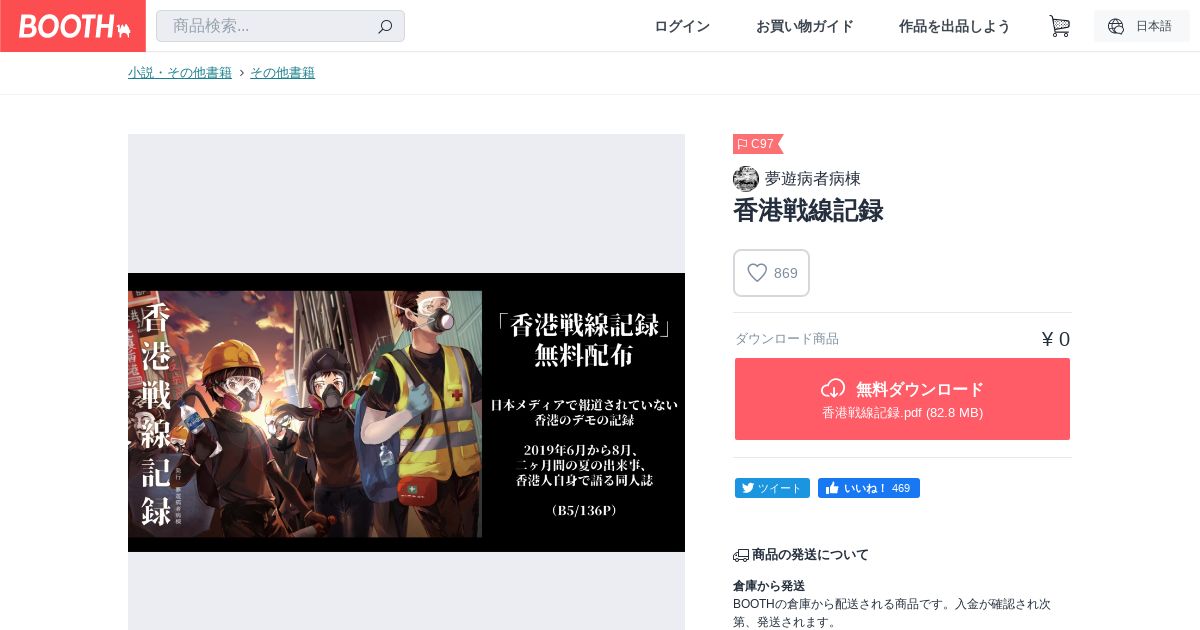
Task: Click the BOOTH logo
Action: 74,26
